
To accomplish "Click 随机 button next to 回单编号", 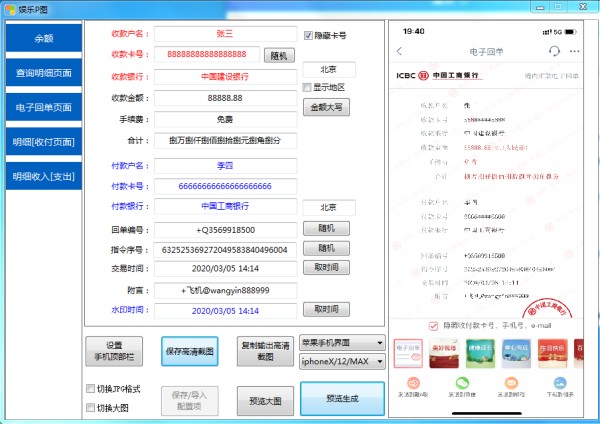I will pyautogui.click(x=326, y=228).
